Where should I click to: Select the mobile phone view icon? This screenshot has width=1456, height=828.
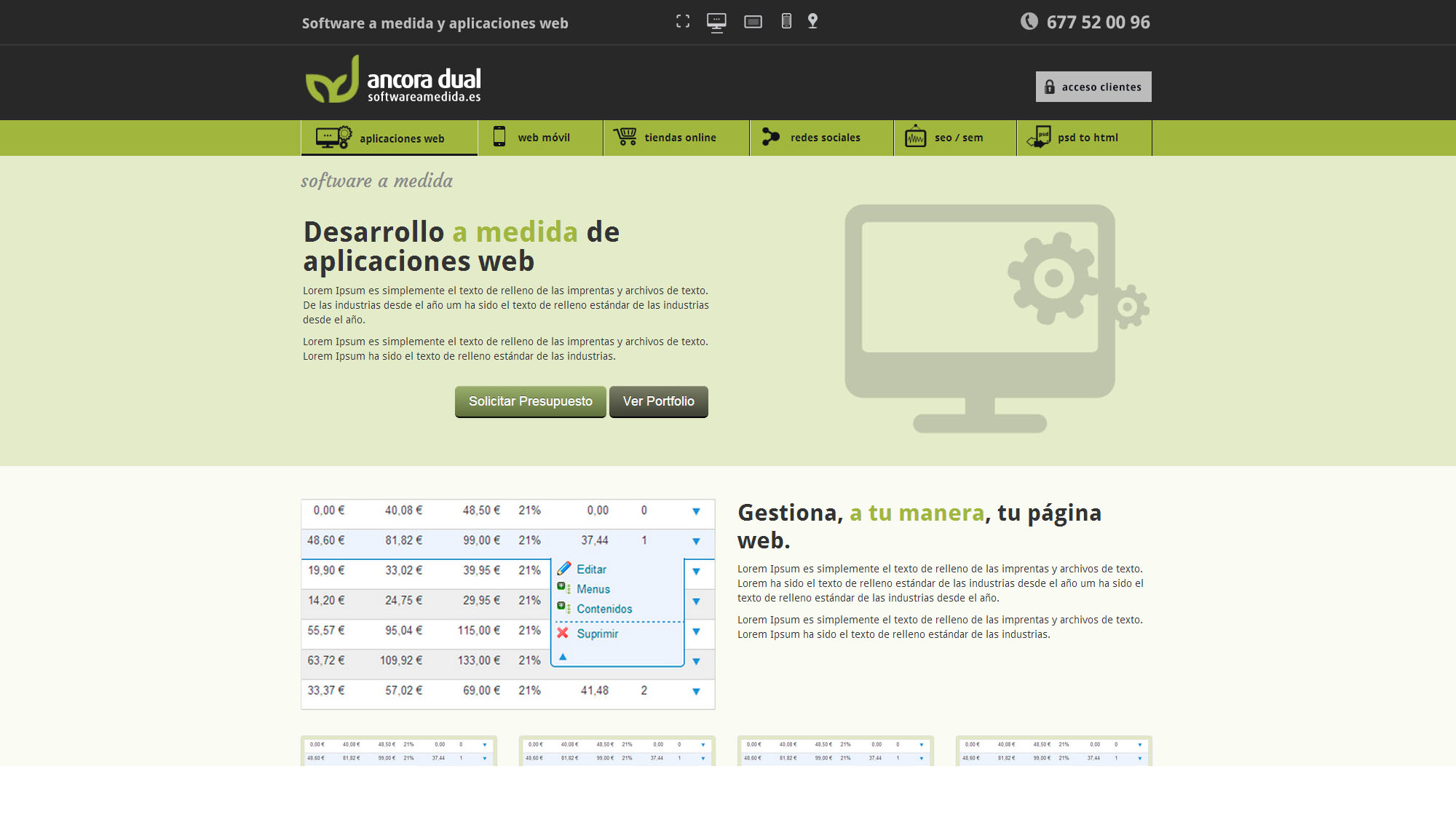(x=786, y=21)
